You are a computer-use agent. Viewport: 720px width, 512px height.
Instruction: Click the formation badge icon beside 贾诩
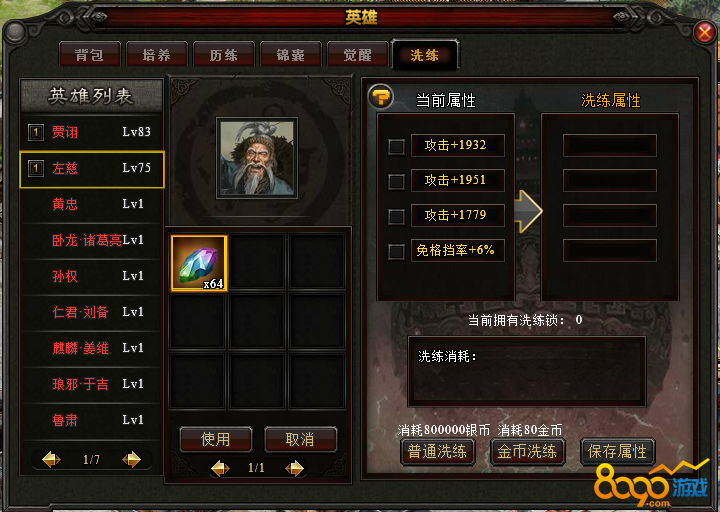point(36,133)
